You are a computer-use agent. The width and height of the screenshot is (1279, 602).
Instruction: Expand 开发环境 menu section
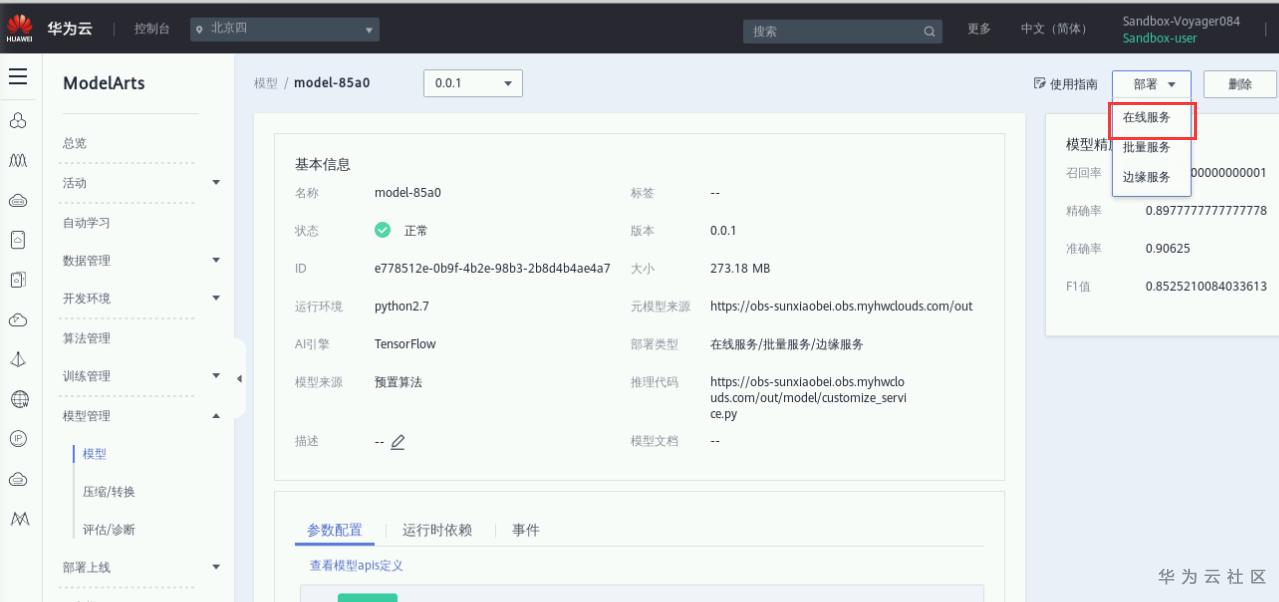[216, 298]
